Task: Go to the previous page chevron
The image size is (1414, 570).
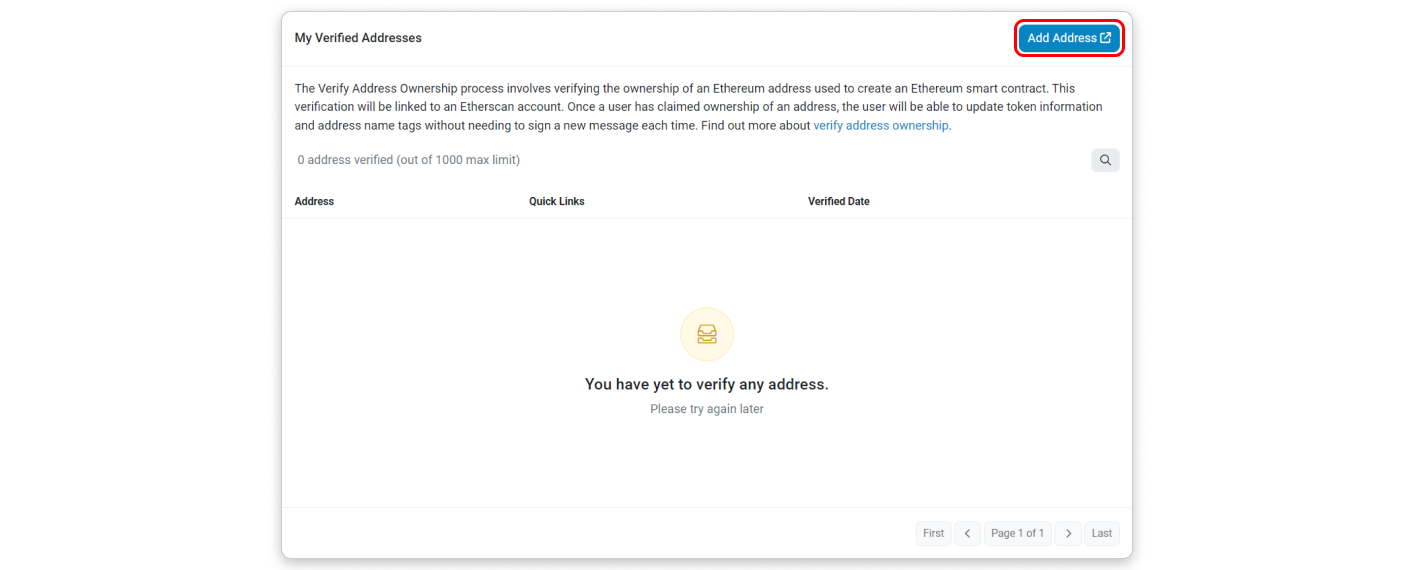Action: pyautogui.click(x=967, y=533)
